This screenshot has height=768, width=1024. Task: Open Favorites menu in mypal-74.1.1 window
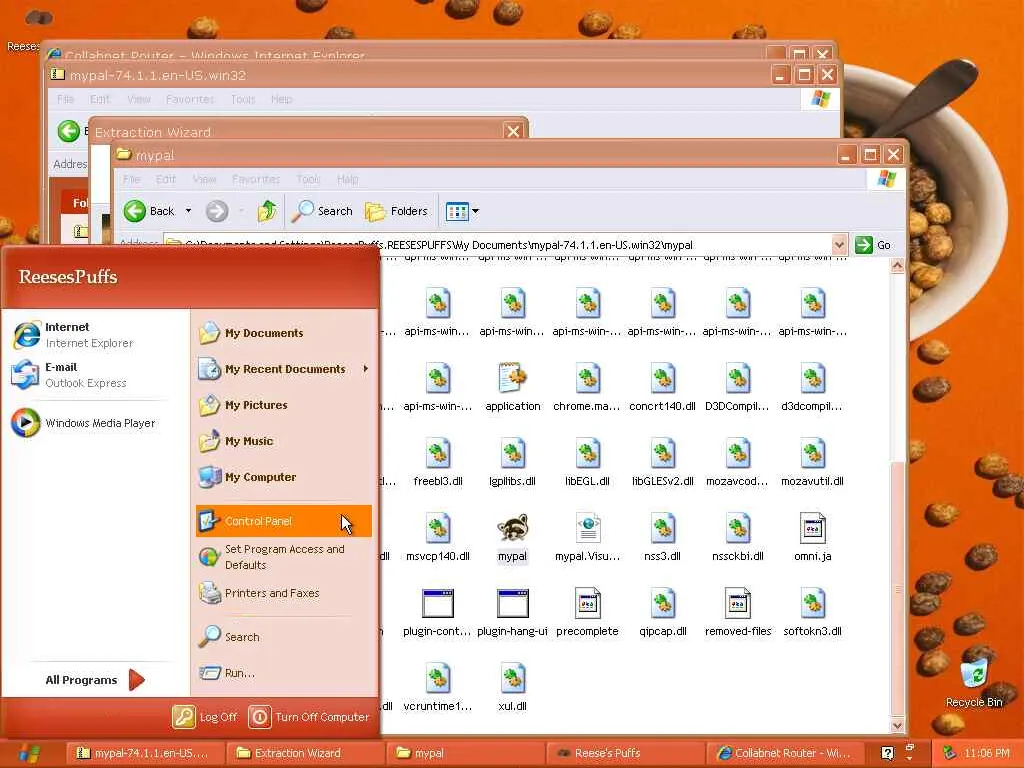point(190,99)
